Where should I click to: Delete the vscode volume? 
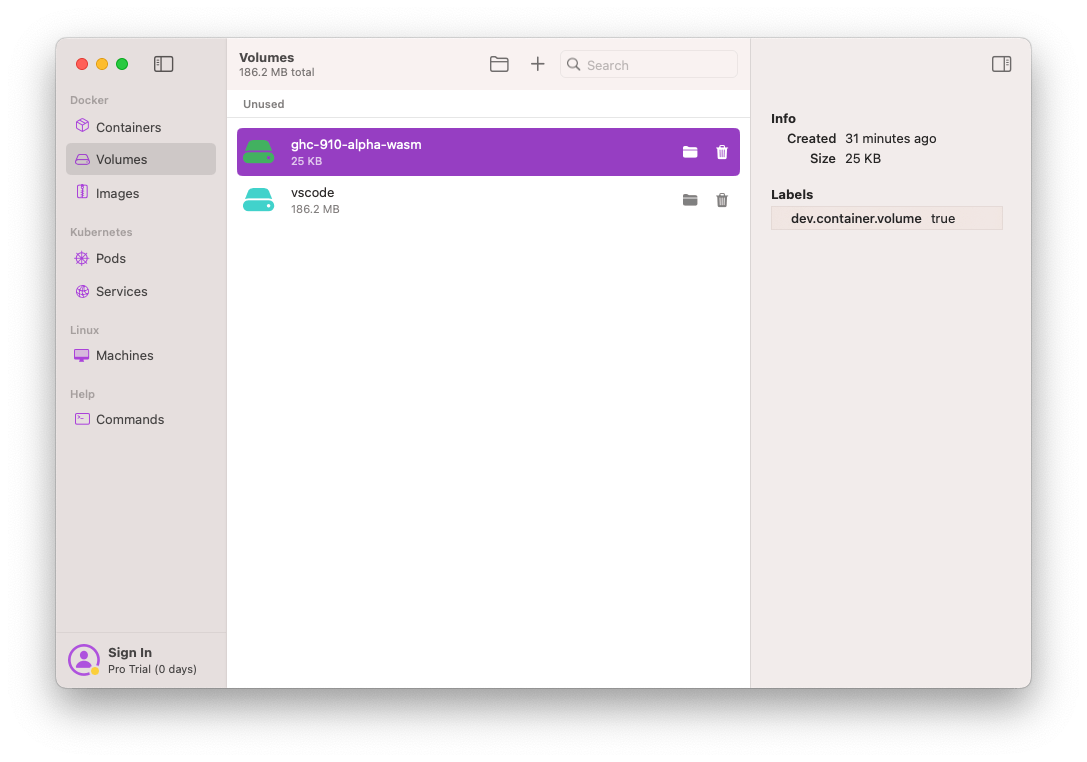[x=722, y=200]
